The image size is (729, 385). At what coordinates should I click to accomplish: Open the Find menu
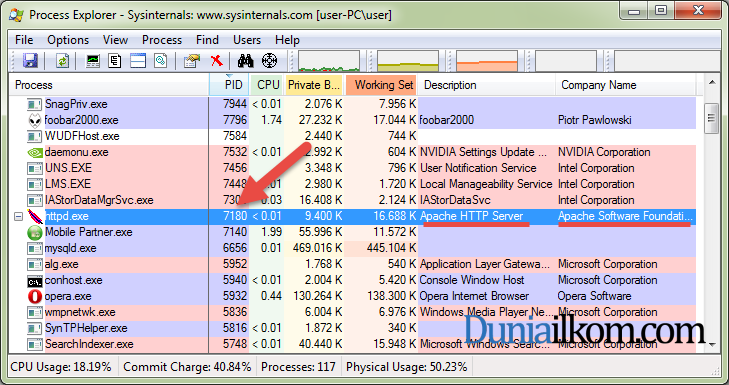point(207,40)
